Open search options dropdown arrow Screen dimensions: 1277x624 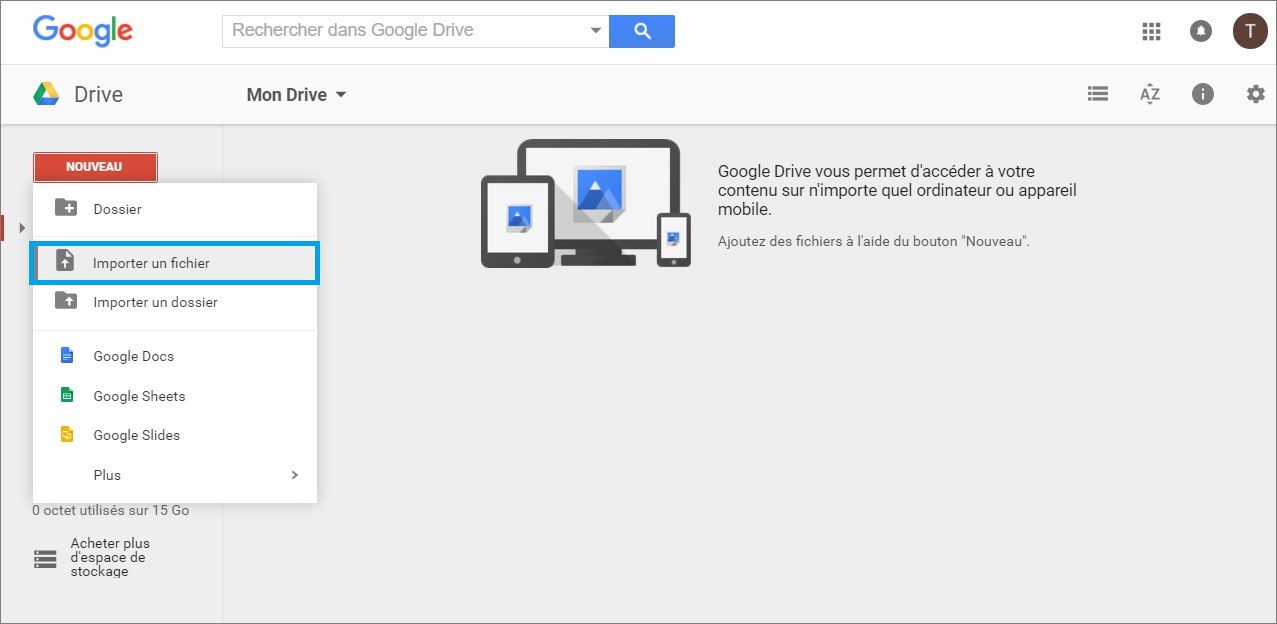pyautogui.click(x=595, y=31)
